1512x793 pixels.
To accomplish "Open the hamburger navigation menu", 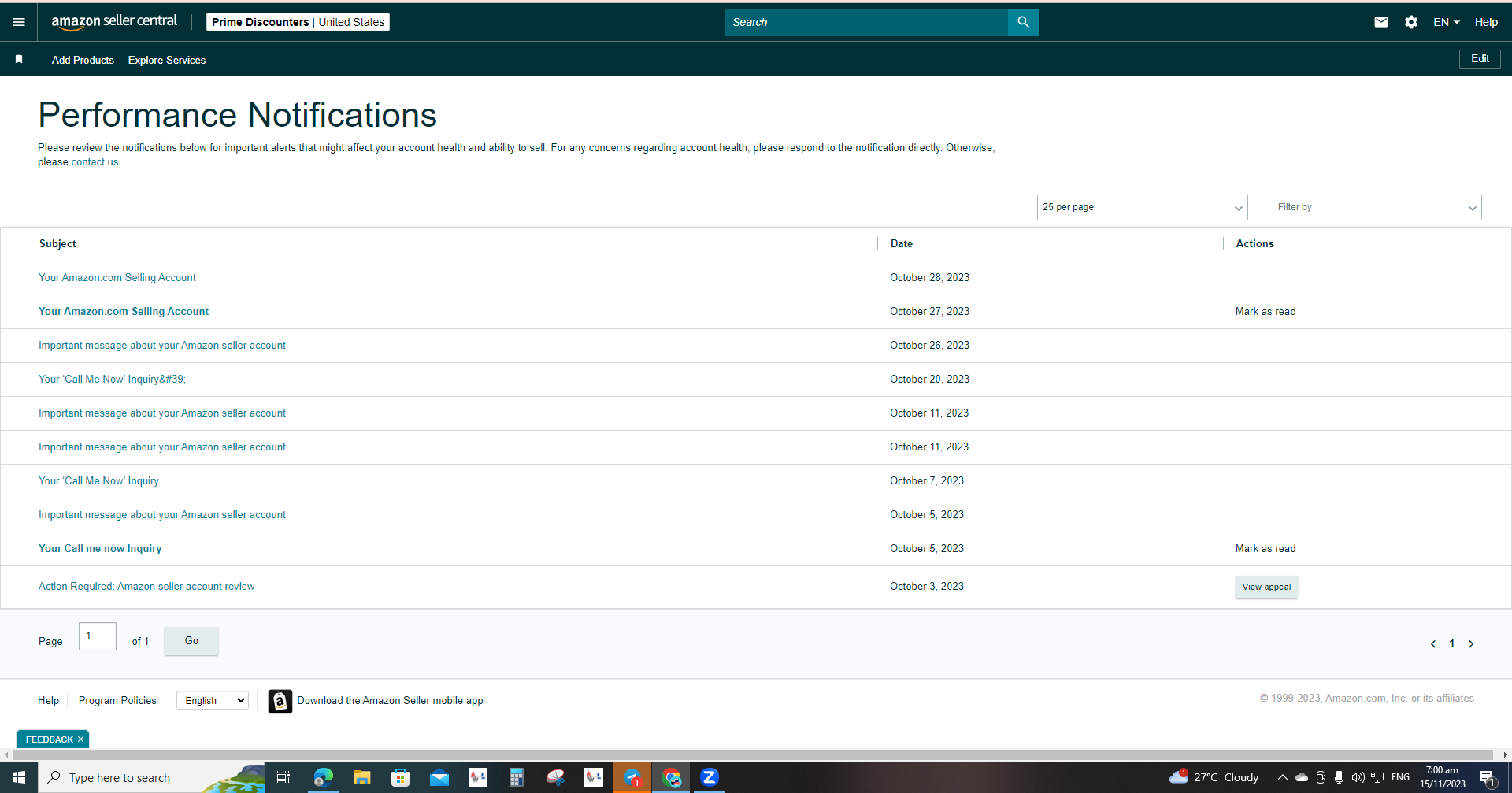I will click(x=19, y=22).
